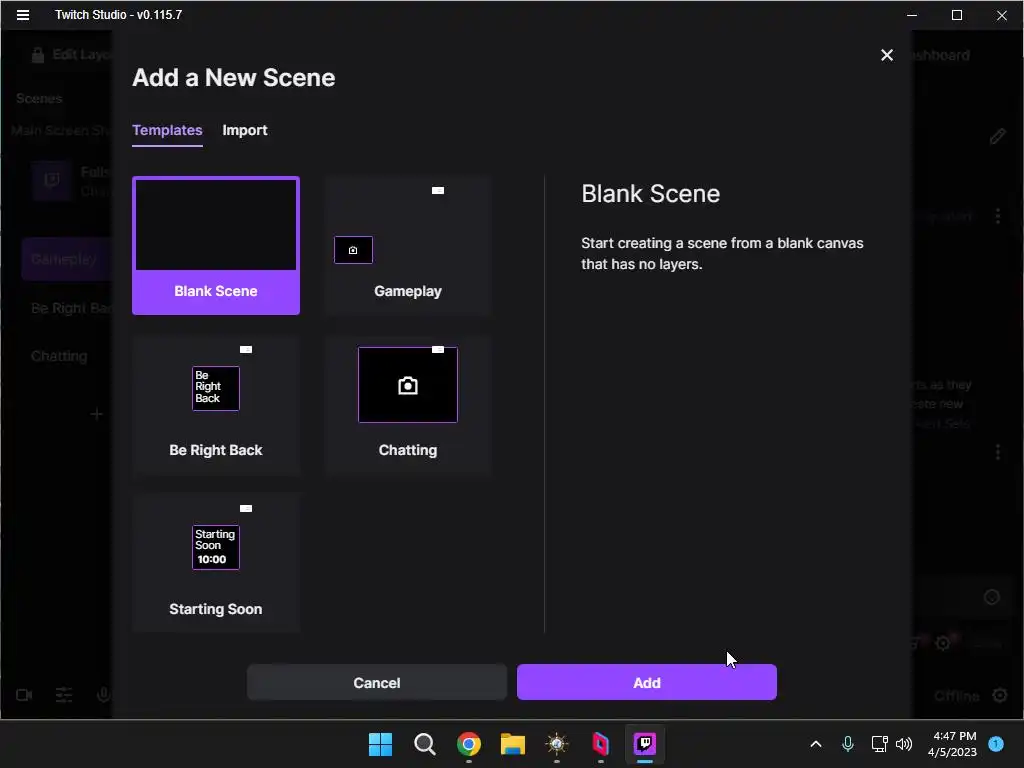This screenshot has width=1024, height=768.
Task: Select the Blank Scene template
Action: pos(216,246)
